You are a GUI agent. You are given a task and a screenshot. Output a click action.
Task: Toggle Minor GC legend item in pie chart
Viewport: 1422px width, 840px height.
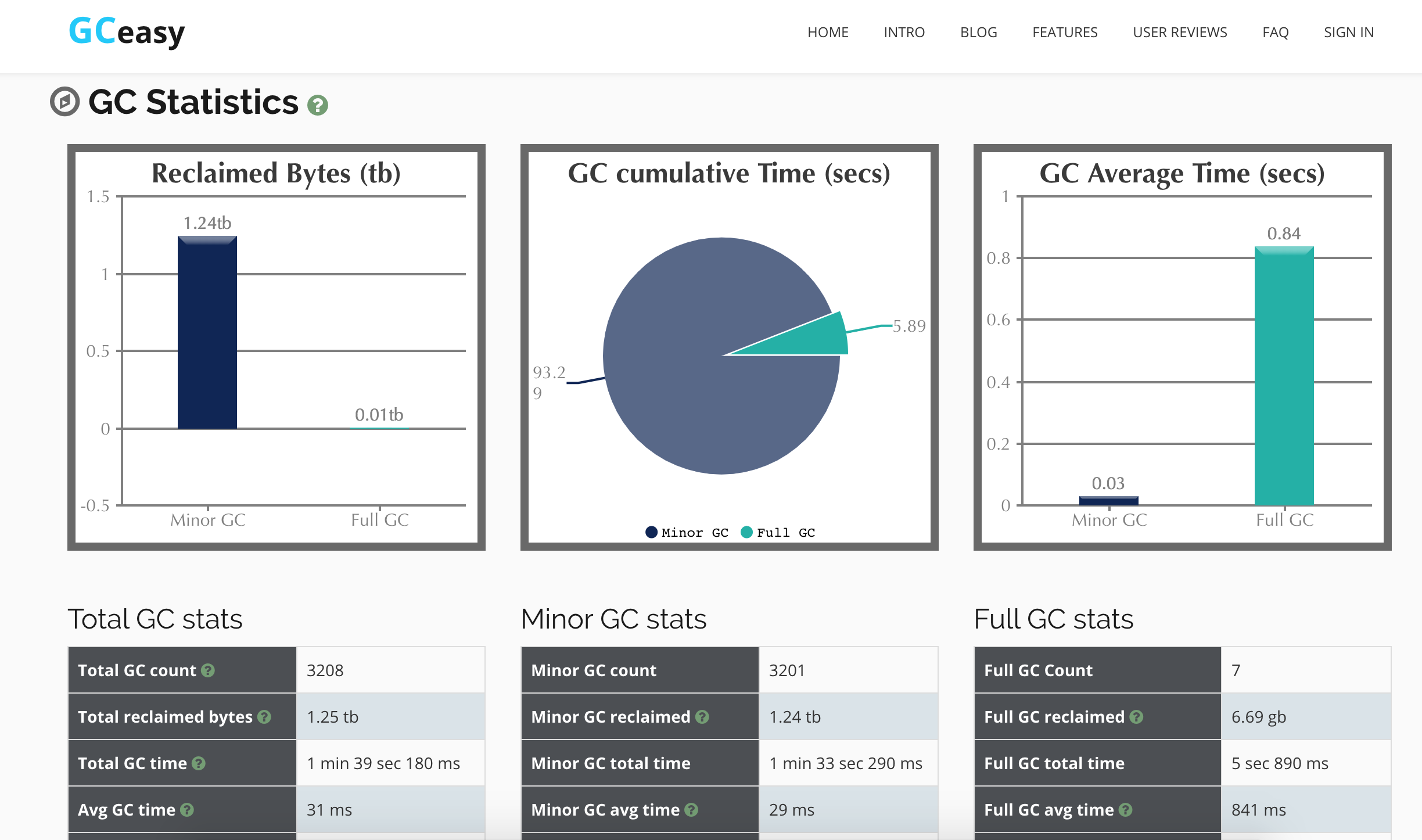coord(687,533)
